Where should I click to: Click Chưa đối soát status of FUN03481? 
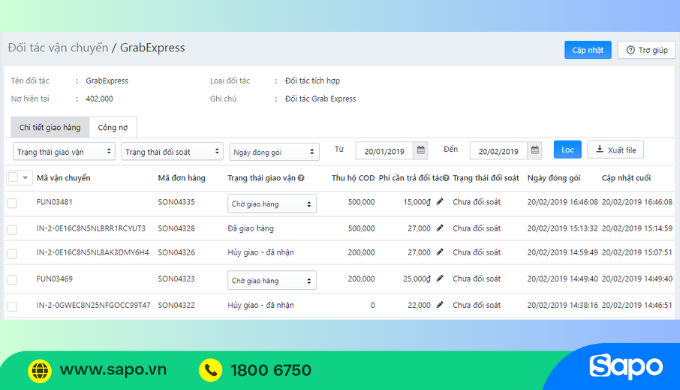477,202
